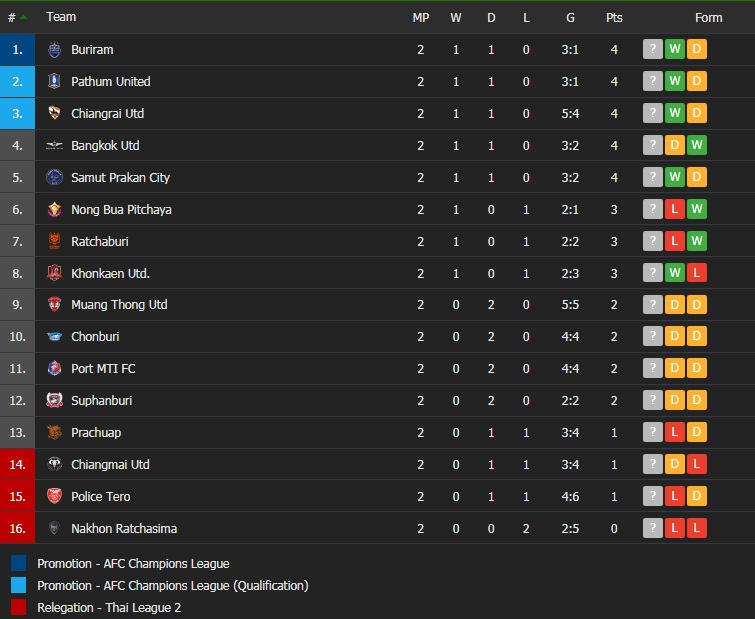
Task: Sort the table by Form column header
Action: 708,17
